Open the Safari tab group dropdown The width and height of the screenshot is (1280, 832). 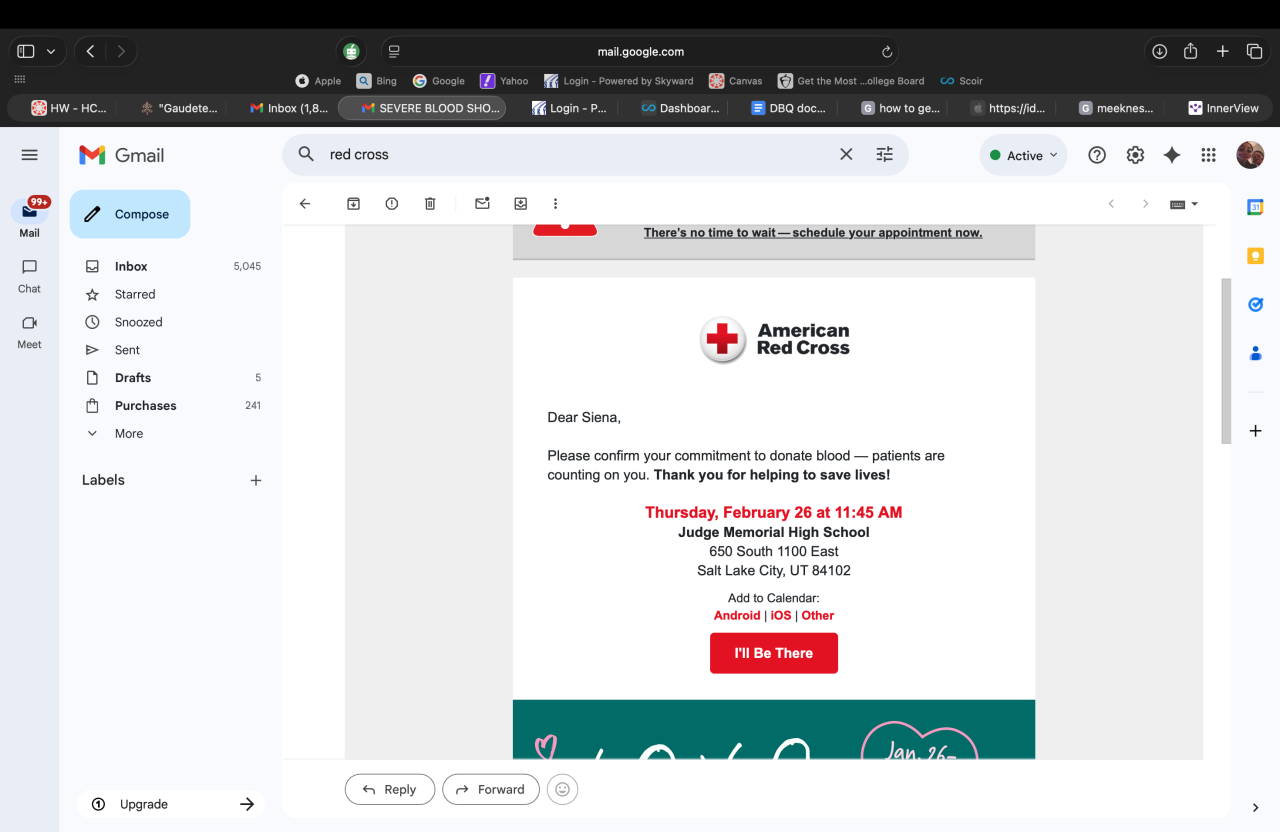[51, 51]
